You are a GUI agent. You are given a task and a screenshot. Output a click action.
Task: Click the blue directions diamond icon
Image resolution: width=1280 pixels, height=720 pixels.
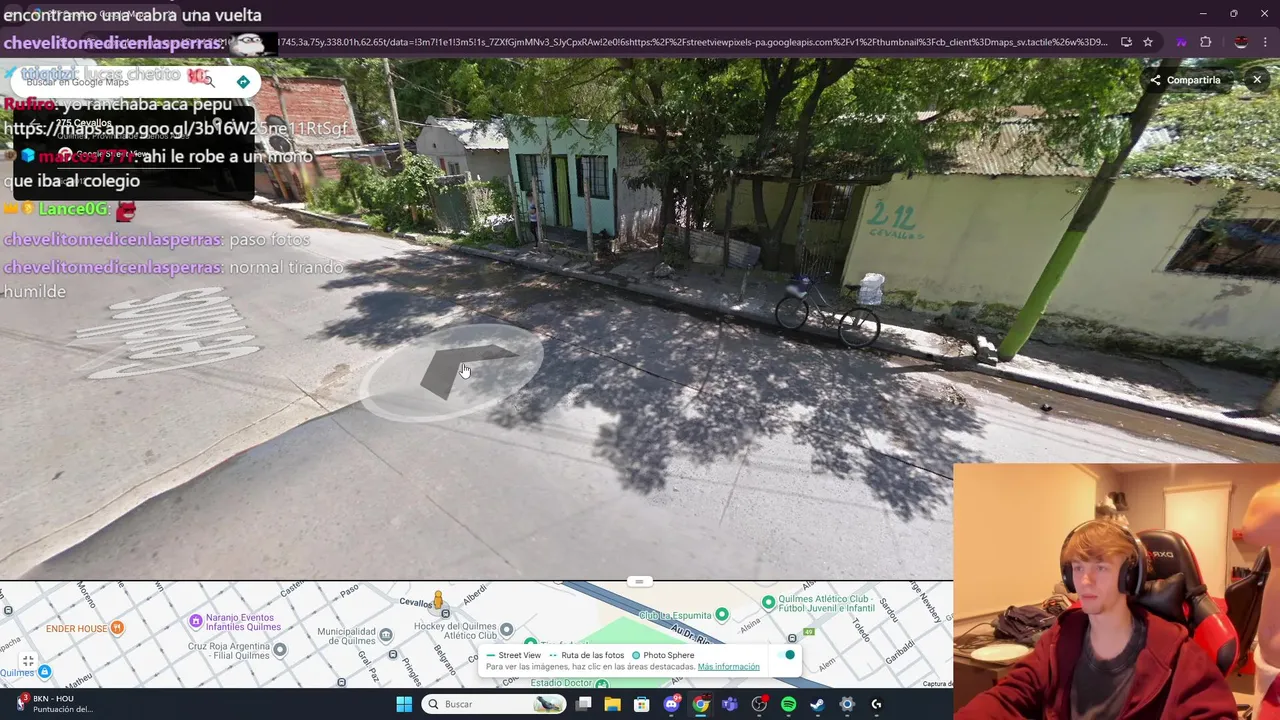click(243, 82)
